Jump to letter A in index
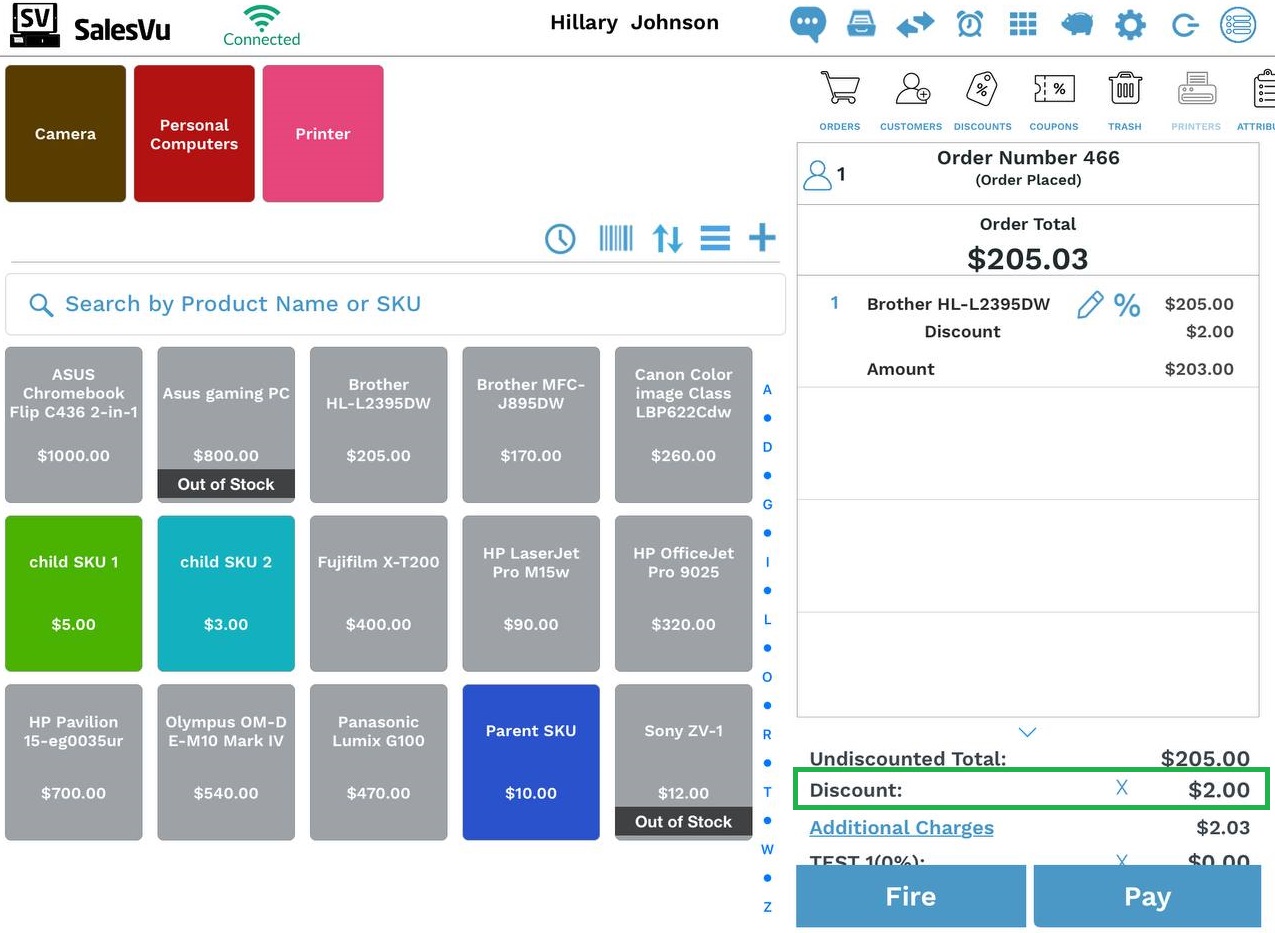1275x933 pixels. click(767, 390)
